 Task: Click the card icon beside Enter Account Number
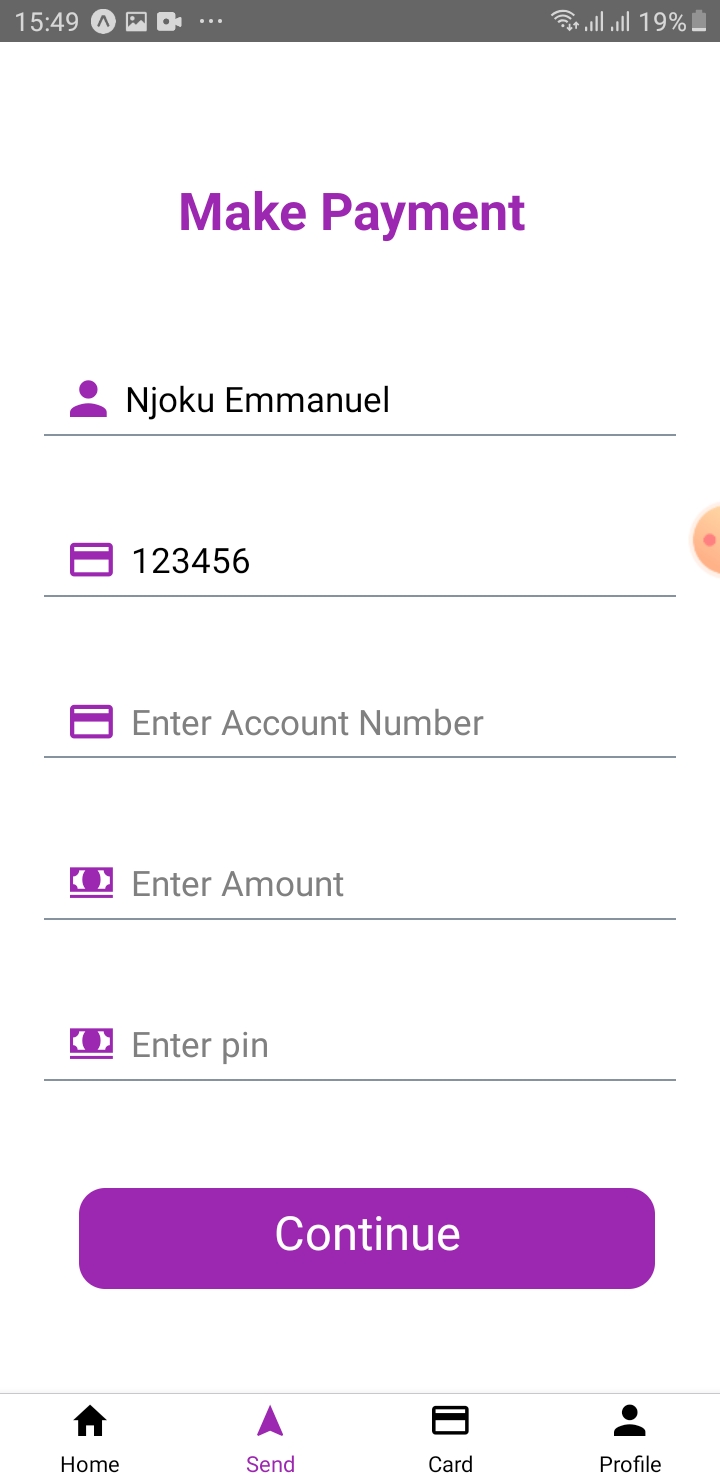point(91,722)
